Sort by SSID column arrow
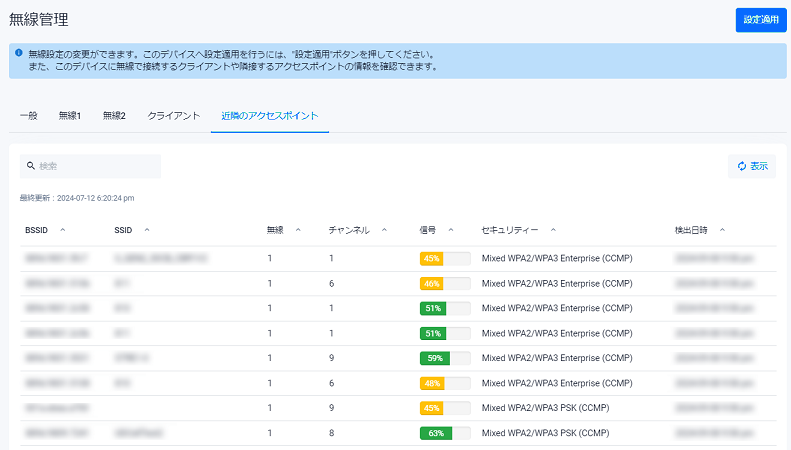Screen dimensions: 791x450 click(147, 230)
